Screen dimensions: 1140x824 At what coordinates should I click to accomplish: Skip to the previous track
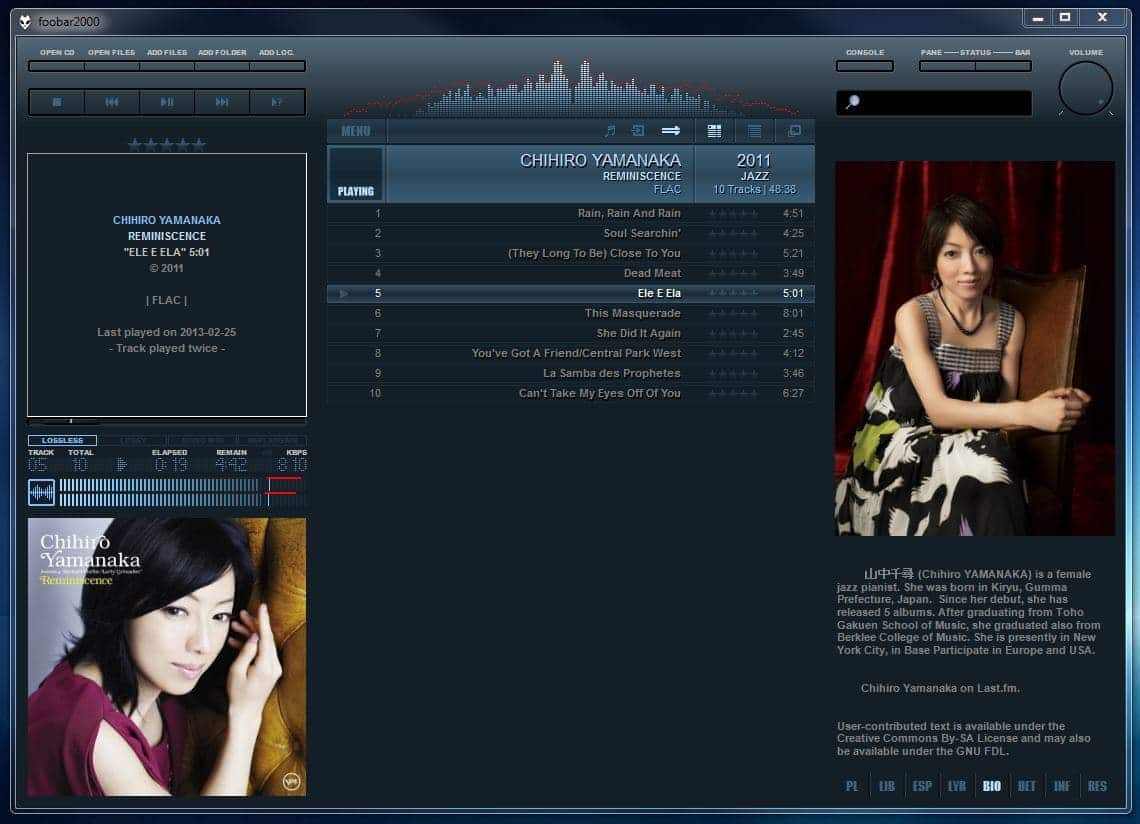(112, 103)
